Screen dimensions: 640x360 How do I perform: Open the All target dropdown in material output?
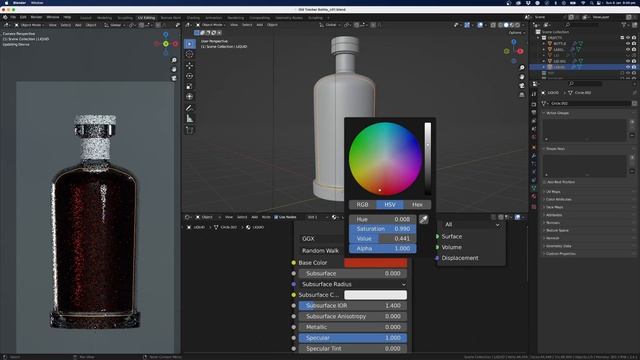point(471,224)
